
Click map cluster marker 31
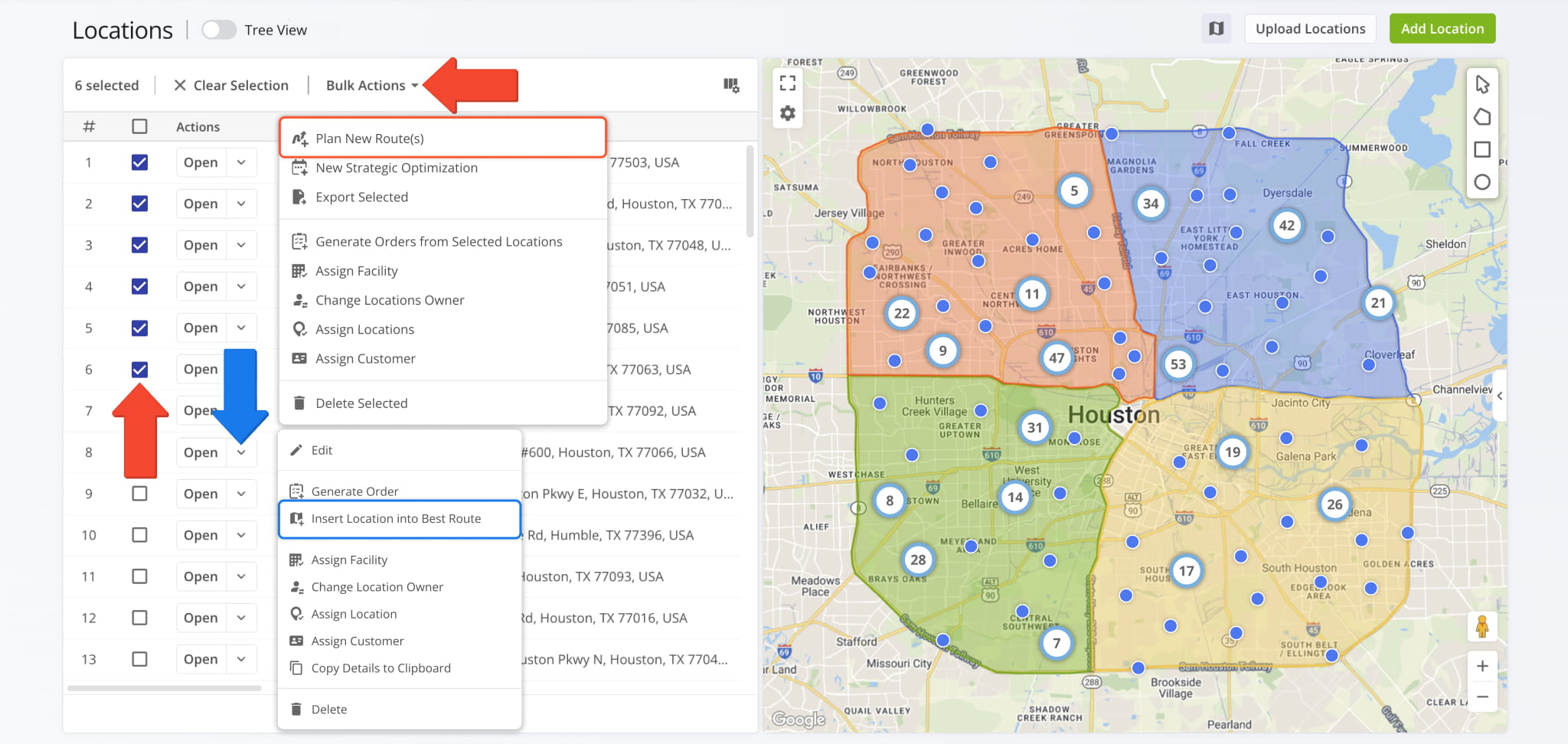(x=1034, y=427)
